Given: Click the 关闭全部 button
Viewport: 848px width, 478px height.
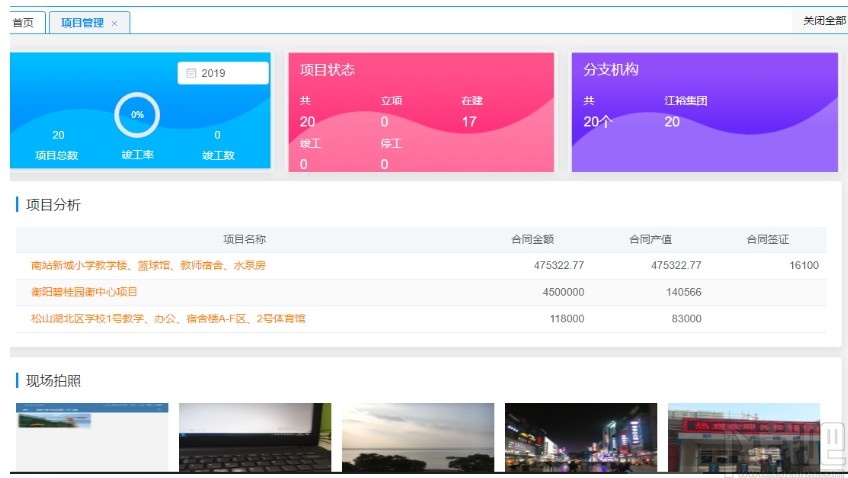Looking at the screenshot, I should pos(824,21).
